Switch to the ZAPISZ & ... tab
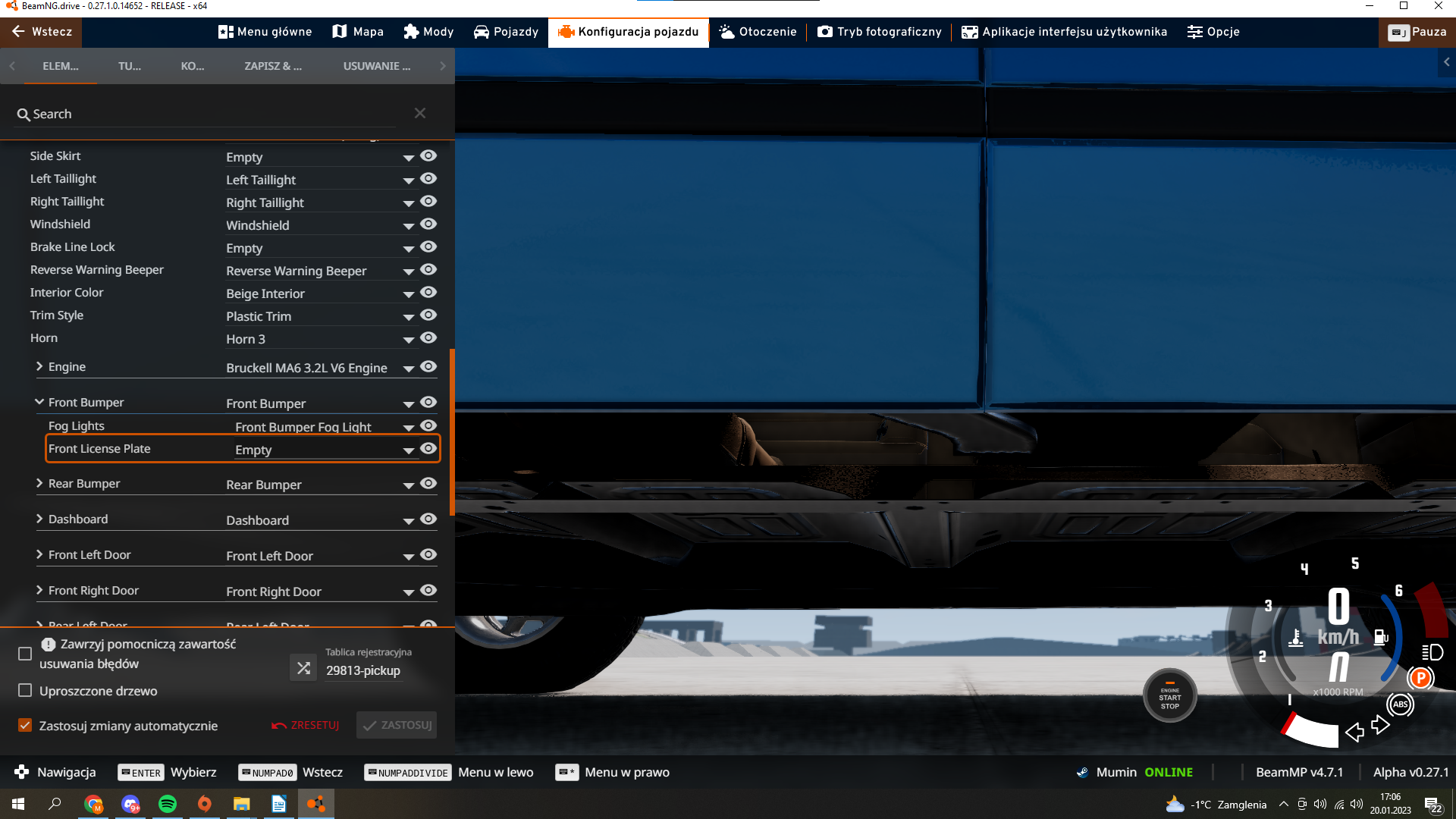This screenshot has height=819, width=1456. click(x=273, y=66)
